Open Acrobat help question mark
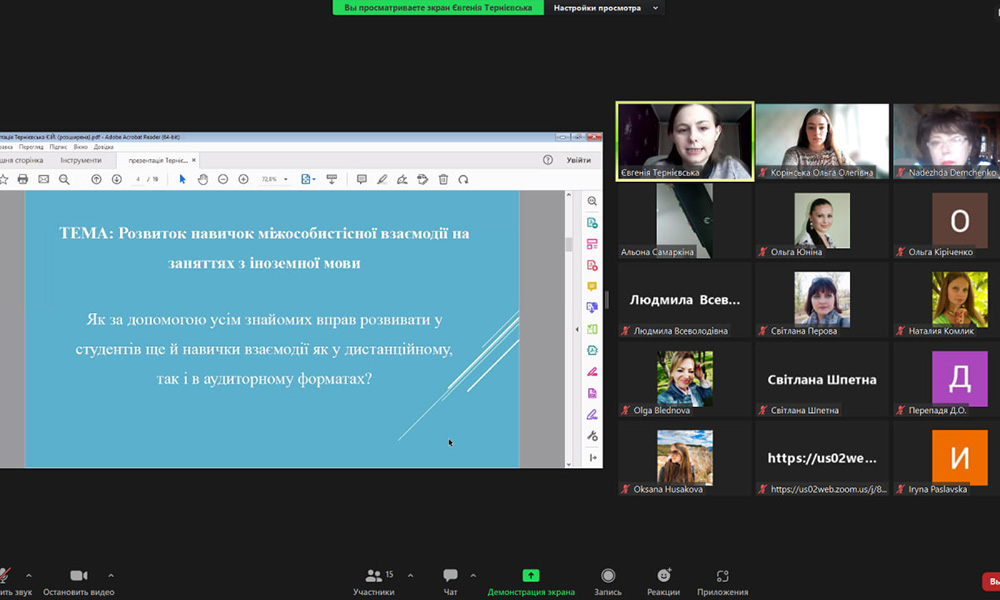 tap(548, 160)
